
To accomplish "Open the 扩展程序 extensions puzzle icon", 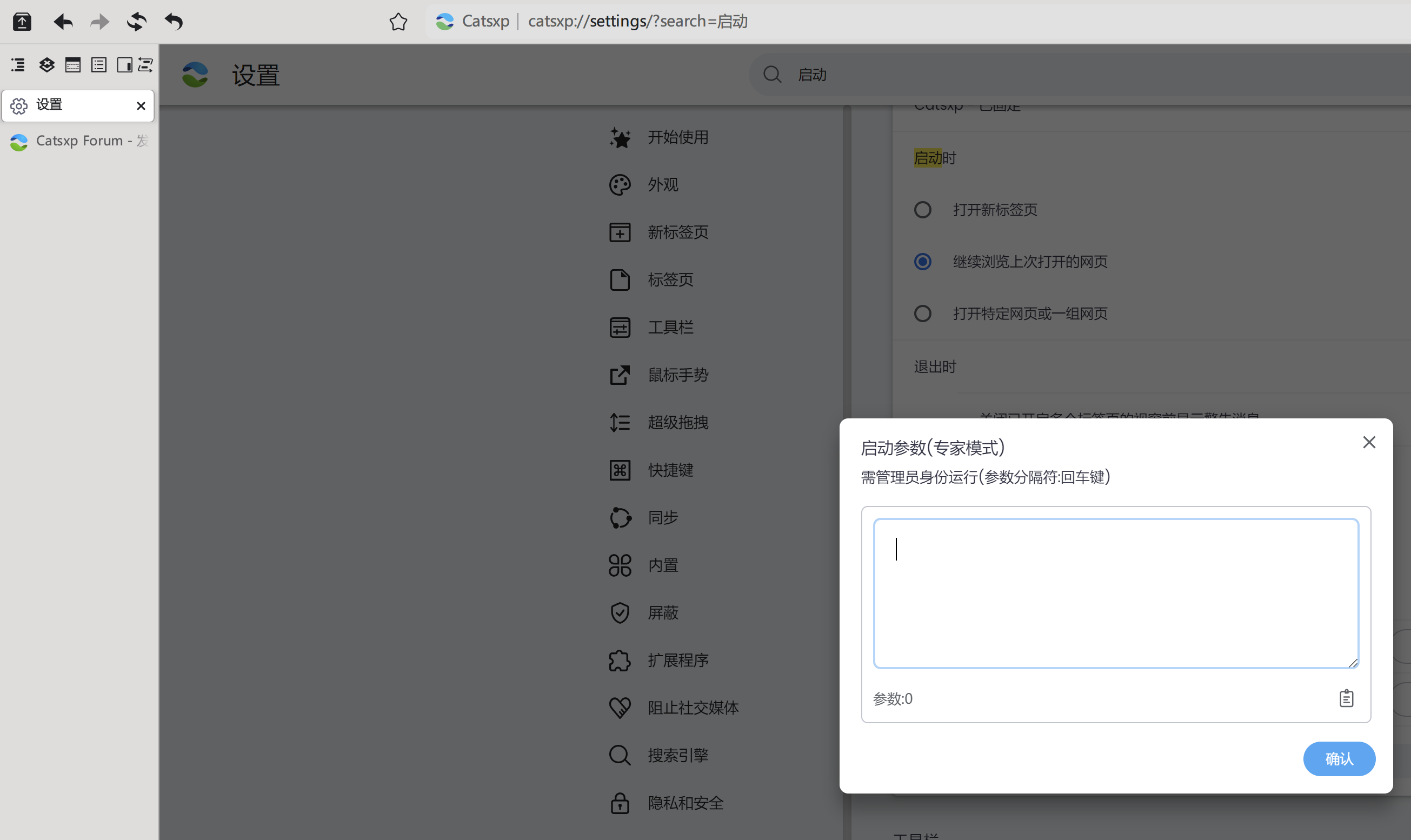I will [x=619, y=660].
